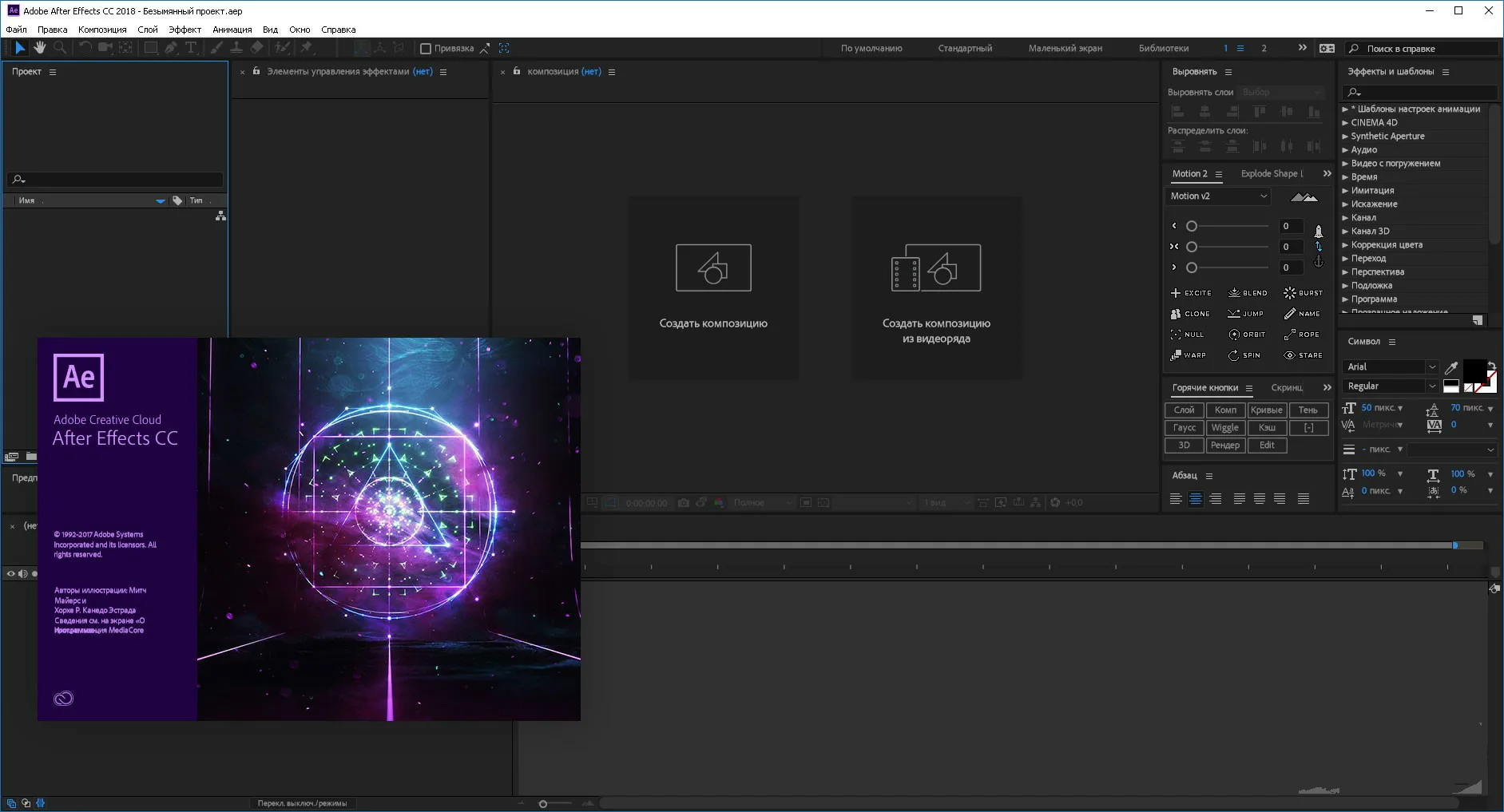Select the Pen tool in the toolbar
This screenshot has width=1504, height=812.
tap(172, 48)
